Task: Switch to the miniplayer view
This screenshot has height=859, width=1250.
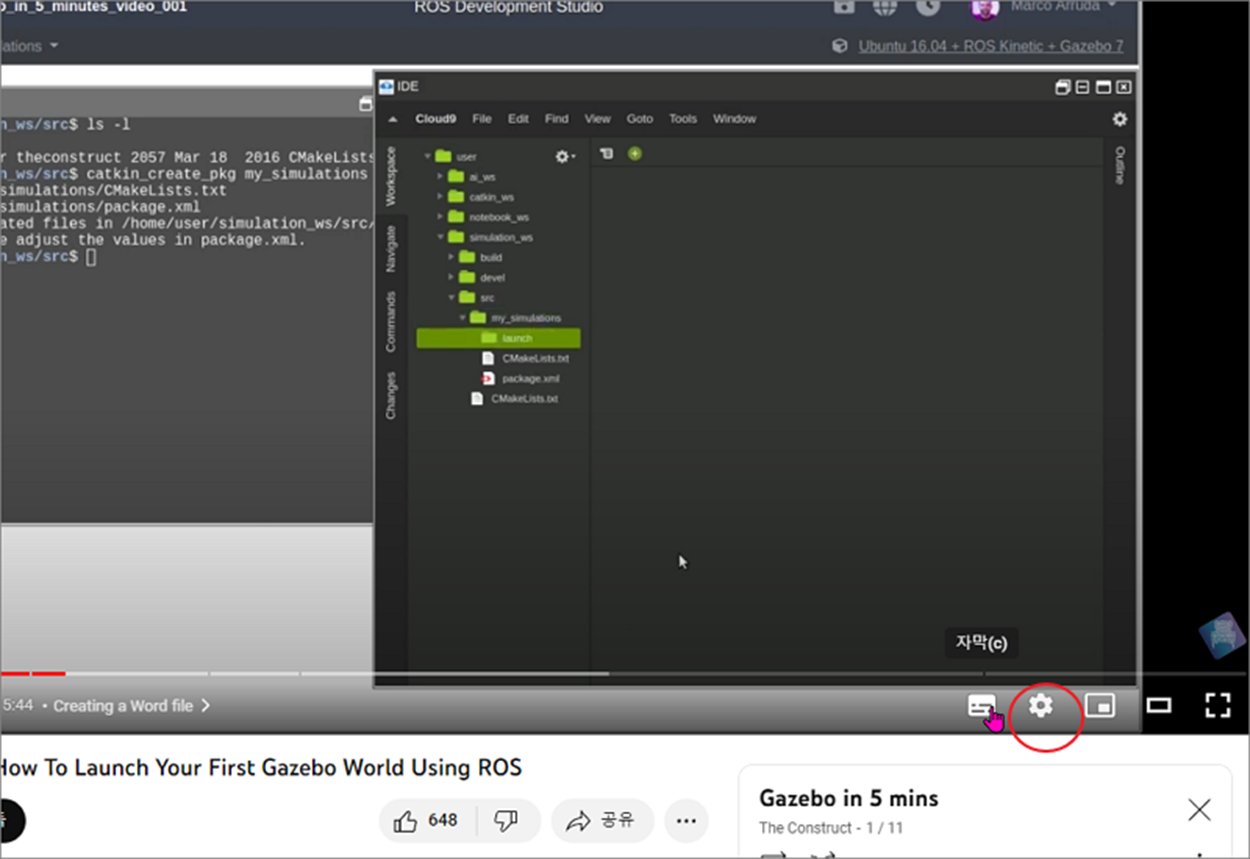Action: (1100, 706)
